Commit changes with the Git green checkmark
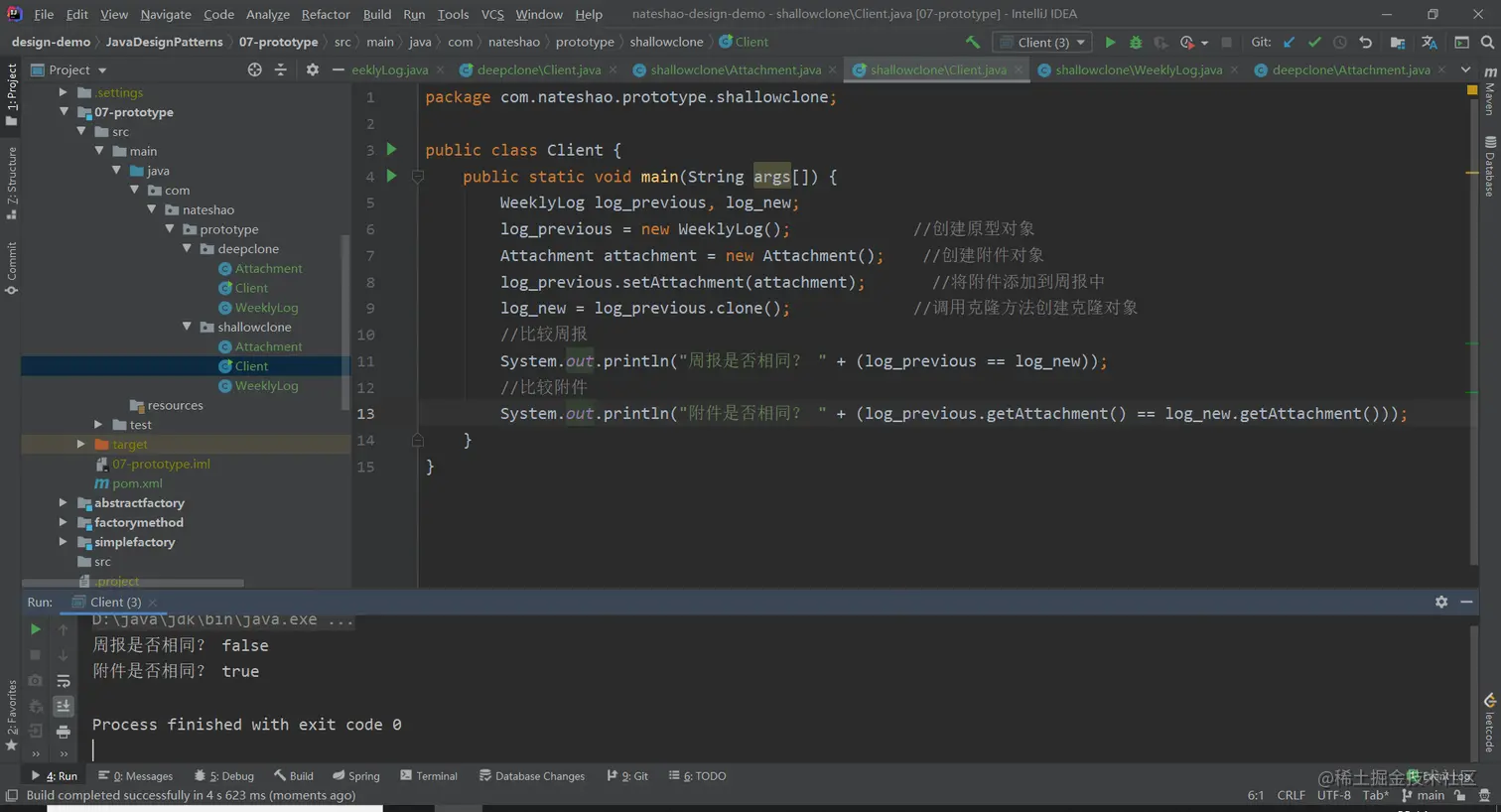 (x=1314, y=42)
